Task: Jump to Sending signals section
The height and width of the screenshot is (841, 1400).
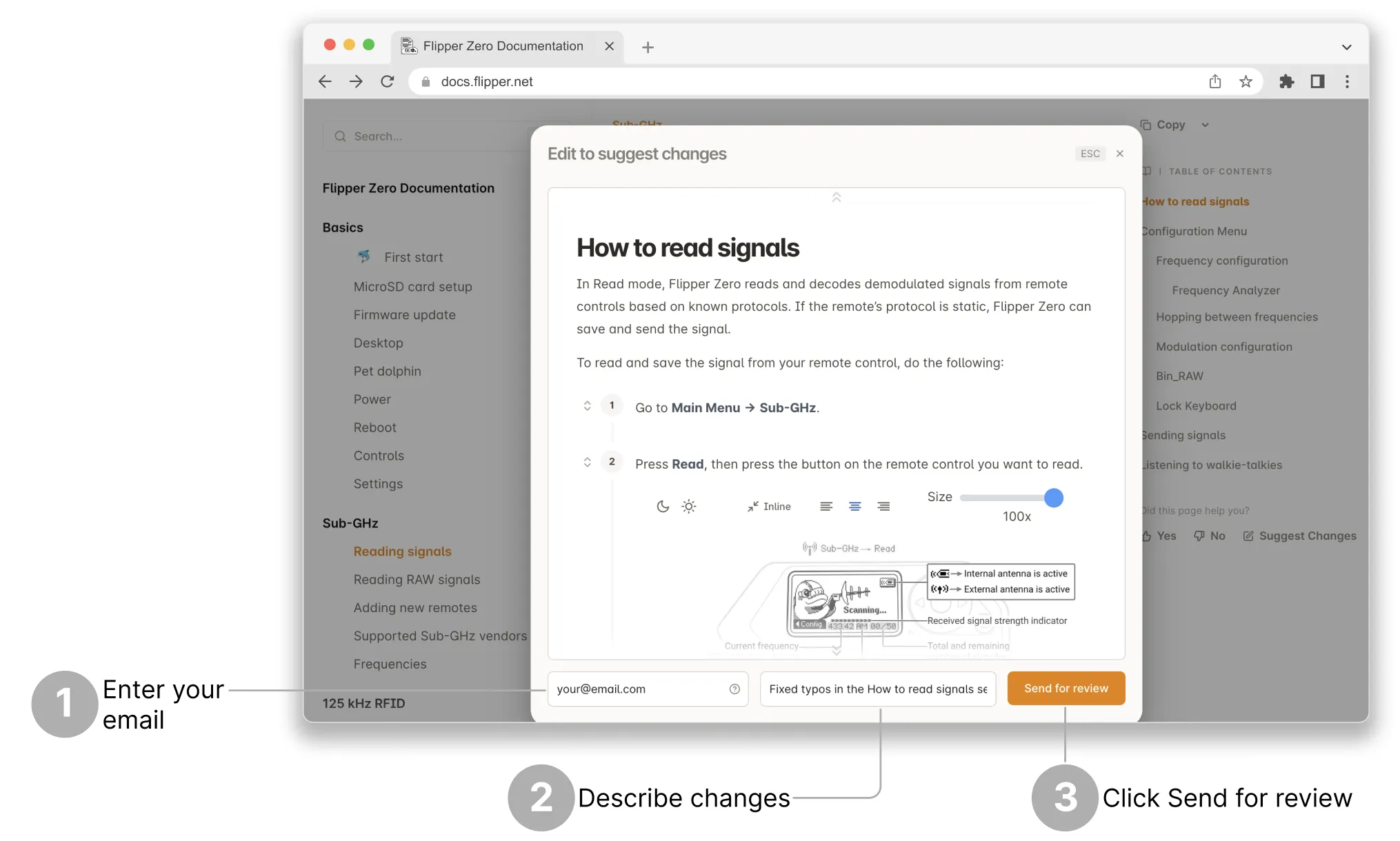Action: pyautogui.click(x=1183, y=436)
